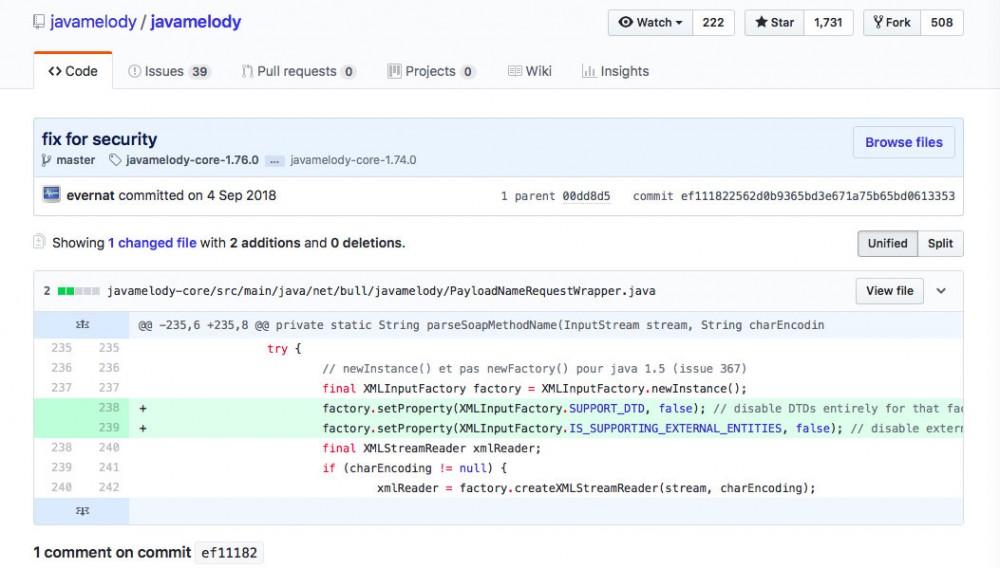
Task: Select the Split diff view
Action: pyautogui.click(x=940, y=244)
